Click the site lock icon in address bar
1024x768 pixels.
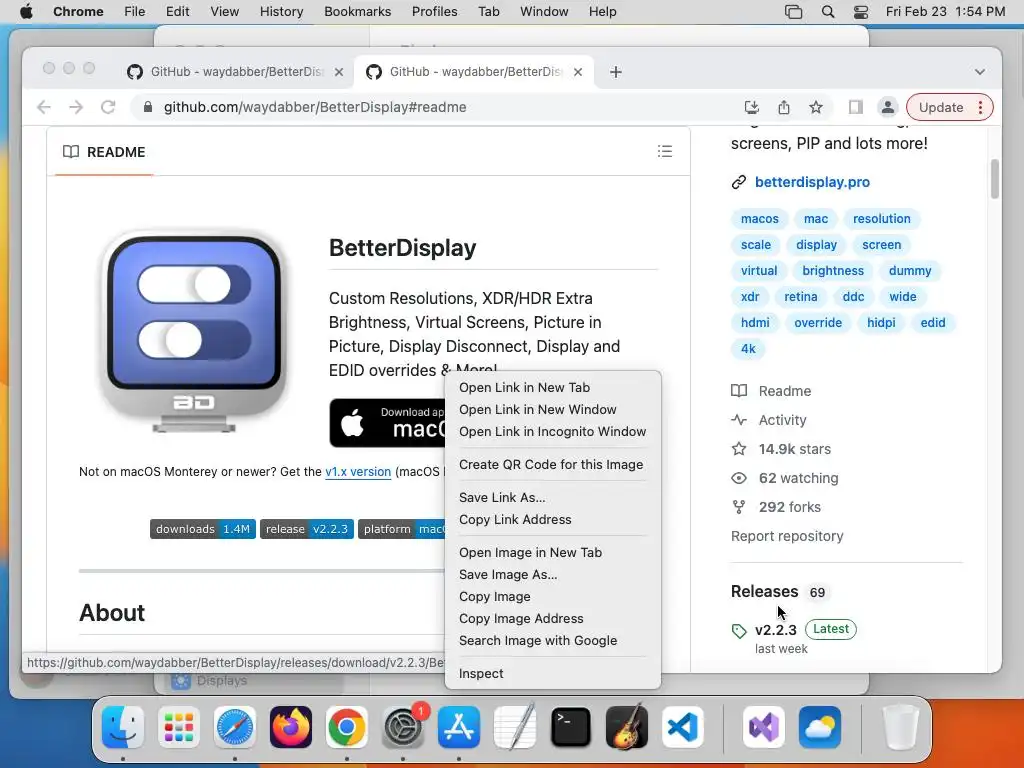(148, 107)
